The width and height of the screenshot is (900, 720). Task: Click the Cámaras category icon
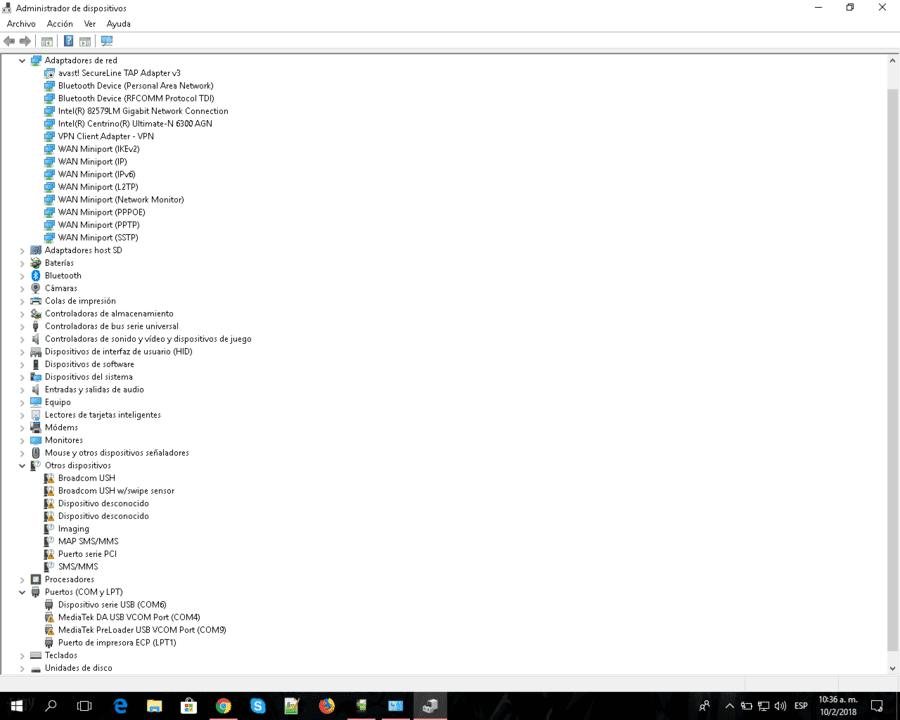[36, 288]
